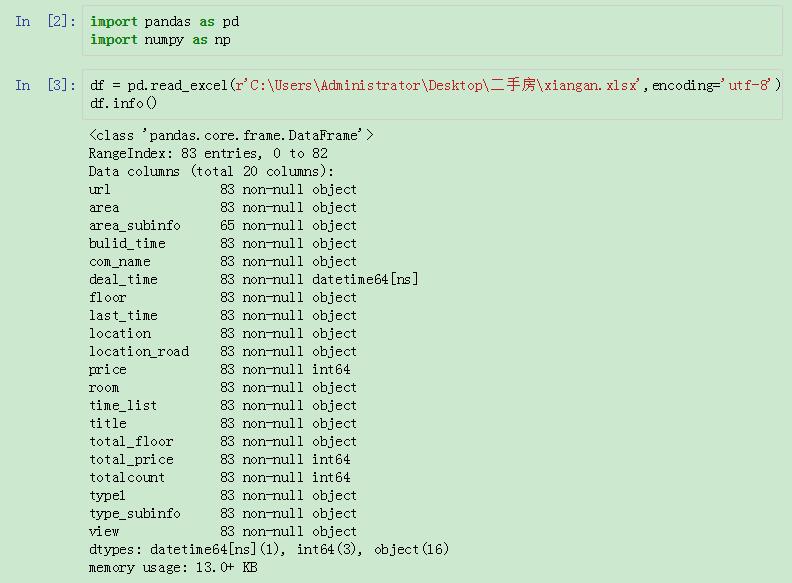Click the RangeIndex 83 entries output line
The image size is (792, 583).
(208, 153)
